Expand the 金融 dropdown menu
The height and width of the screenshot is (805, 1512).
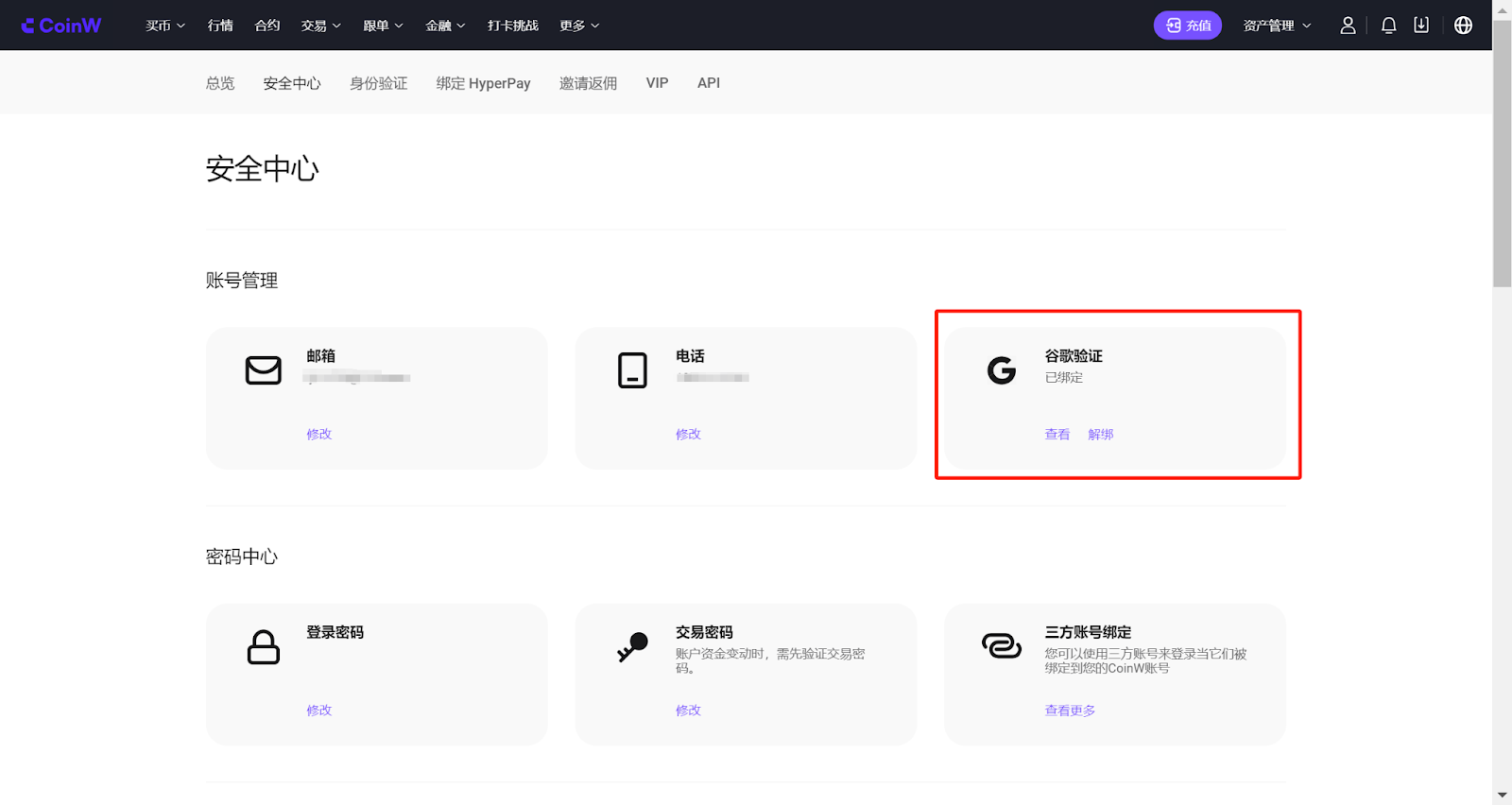[x=445, y=26]
